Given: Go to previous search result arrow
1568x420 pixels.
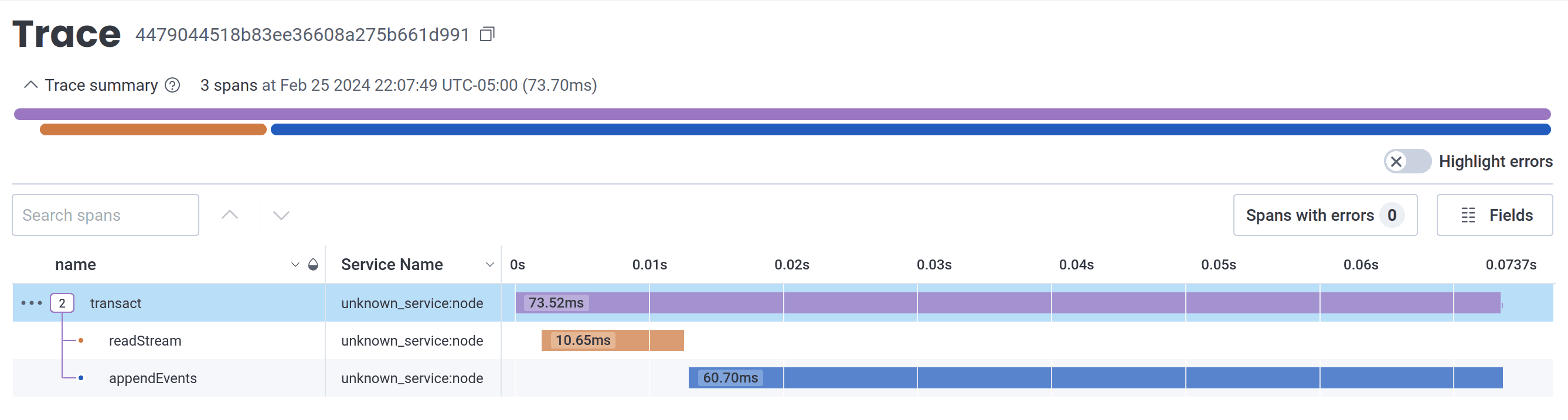Looking at the screenshot, I should pos(229,215).
